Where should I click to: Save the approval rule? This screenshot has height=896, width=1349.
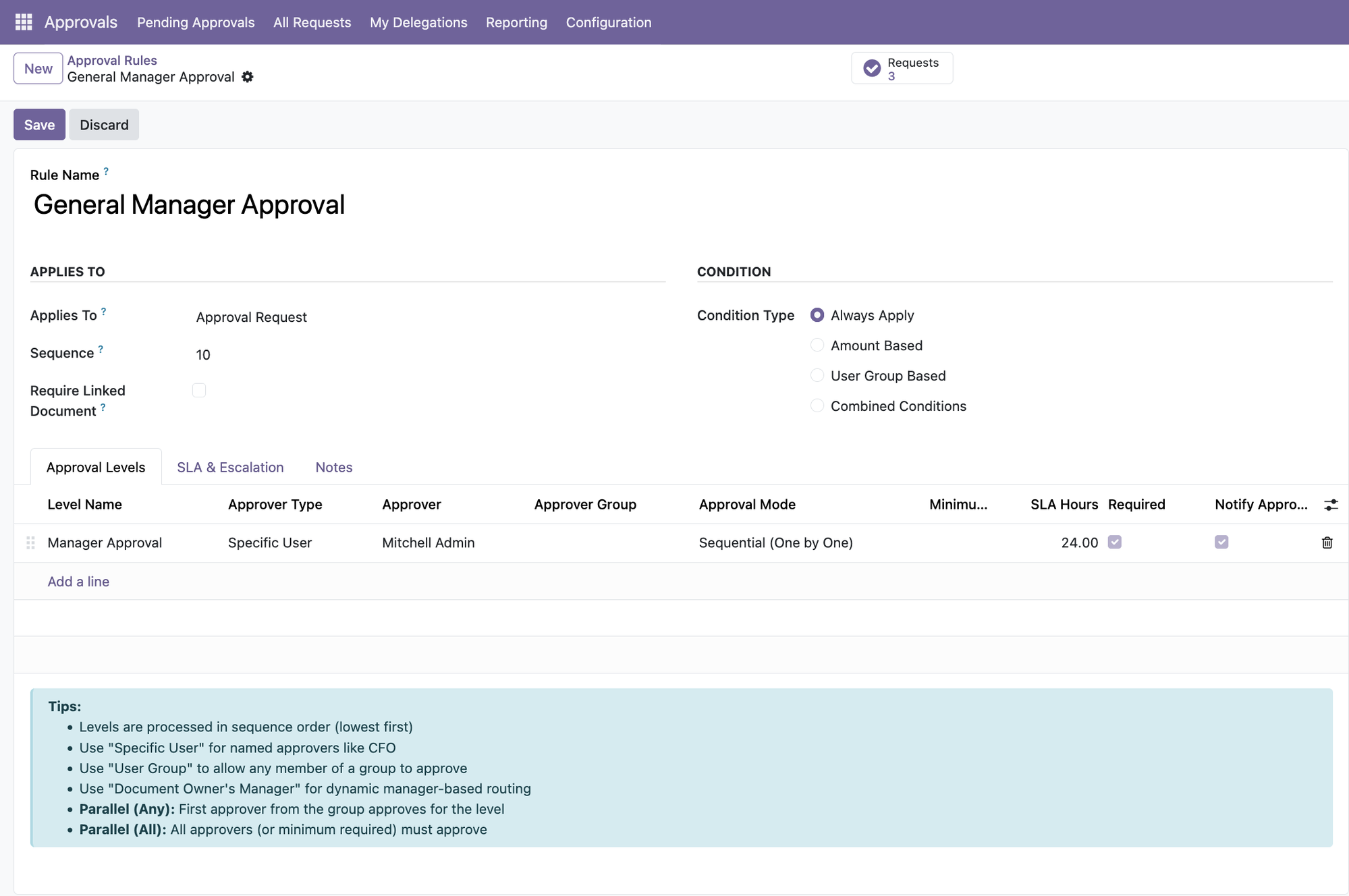click(39, 125)
